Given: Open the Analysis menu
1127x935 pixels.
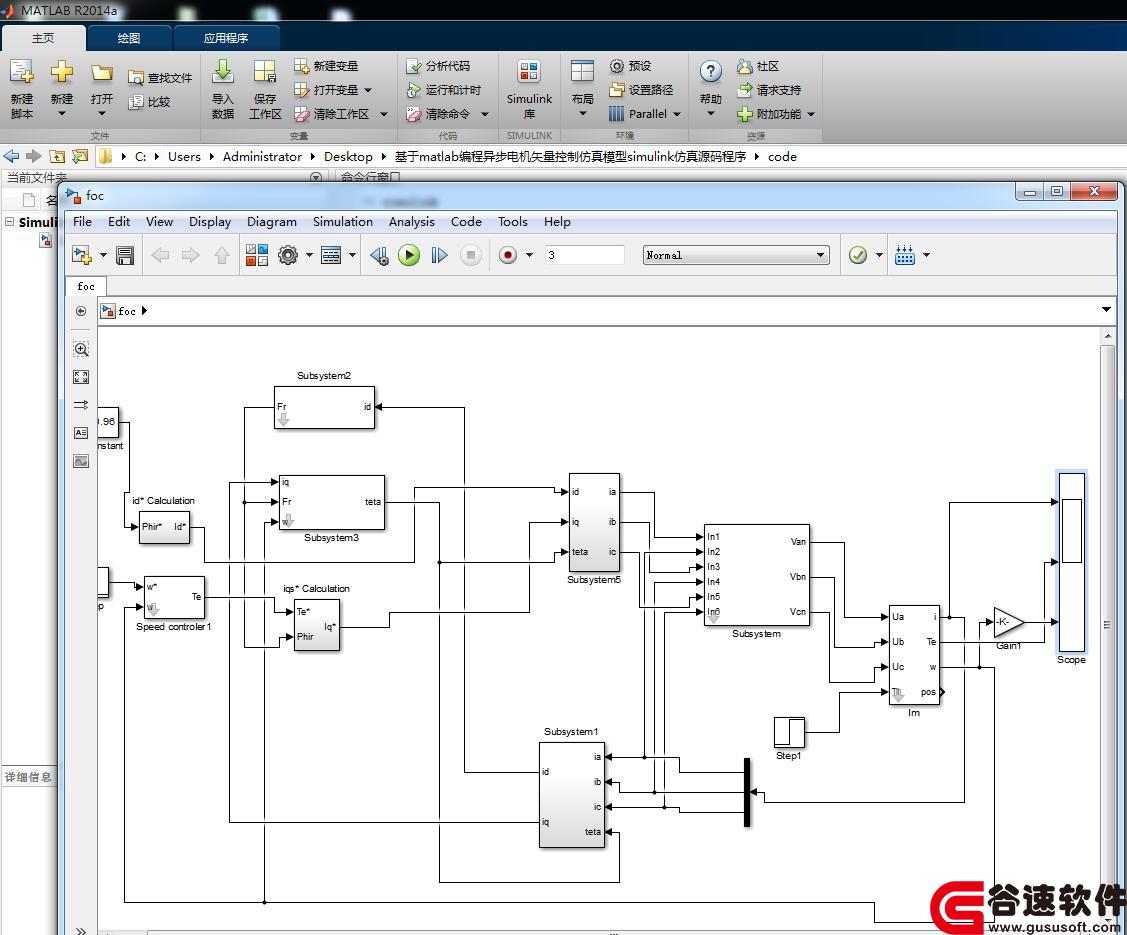Looking at the screenshot, I should 412,222.
